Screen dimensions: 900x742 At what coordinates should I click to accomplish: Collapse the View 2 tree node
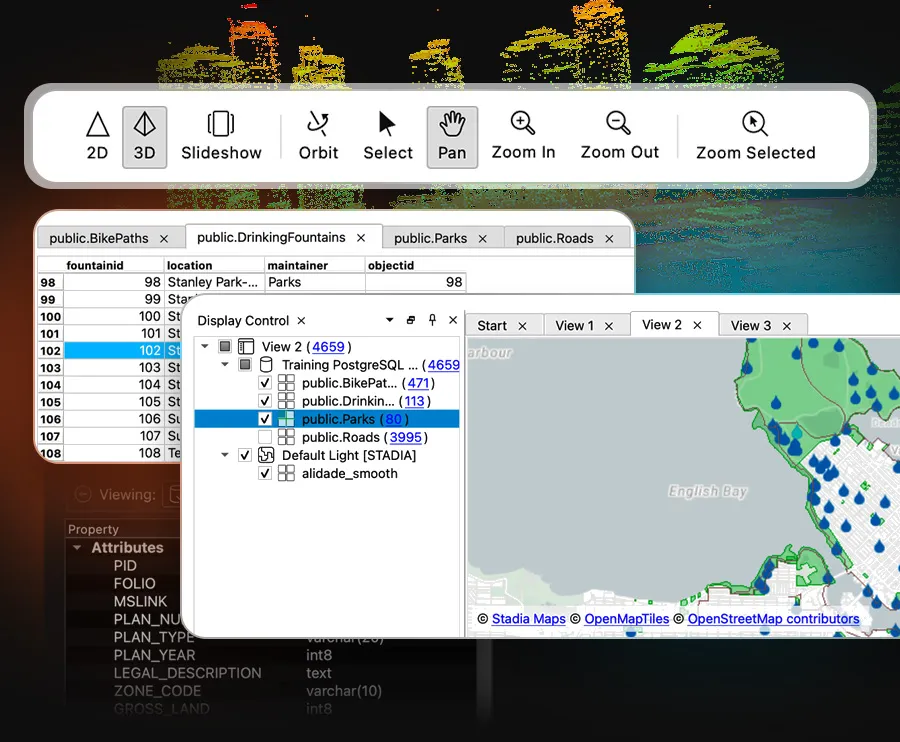coord(205,347)
